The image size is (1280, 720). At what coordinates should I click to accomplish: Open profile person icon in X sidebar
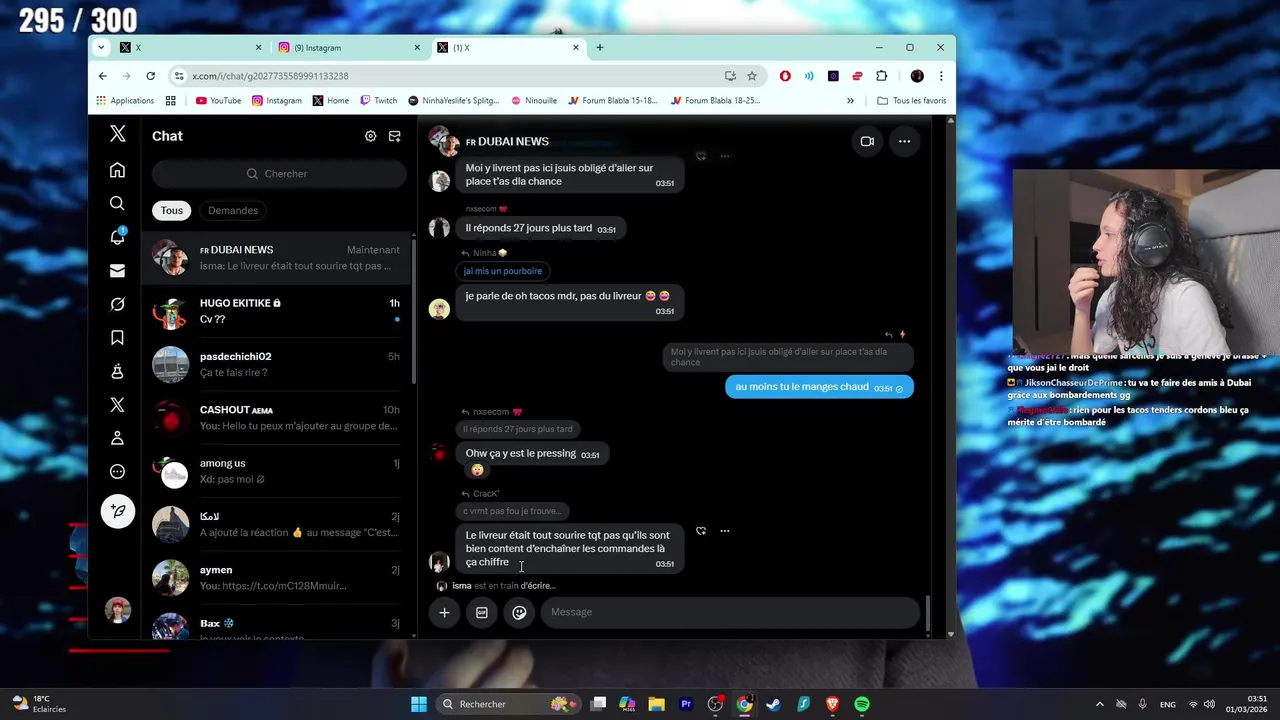tap(117, 438)
